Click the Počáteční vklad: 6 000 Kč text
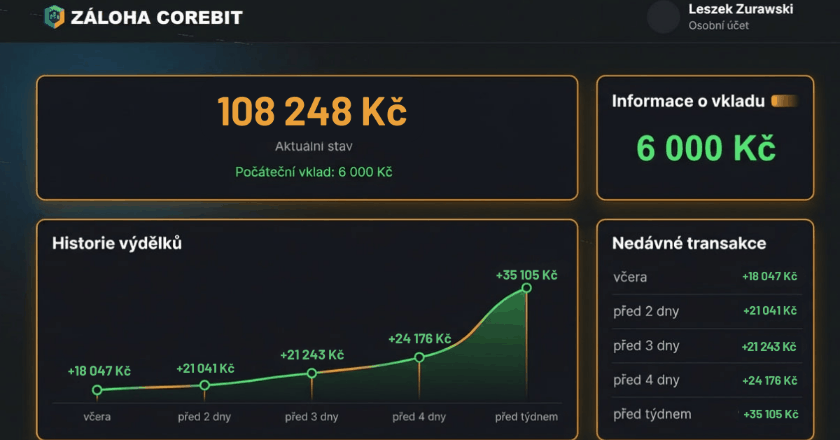 (313, 172)
